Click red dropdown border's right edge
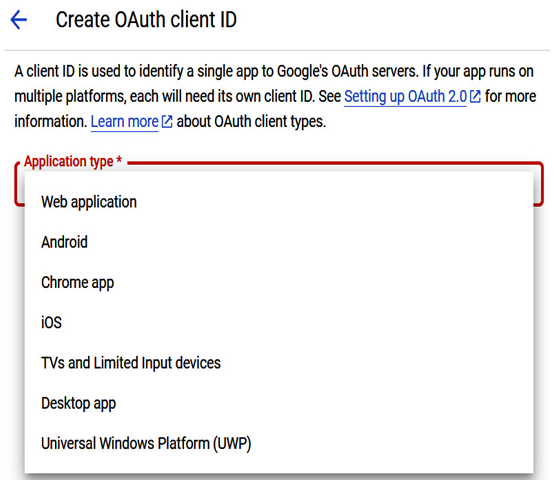This screenshot has height=480, width=554. [541, 184]
